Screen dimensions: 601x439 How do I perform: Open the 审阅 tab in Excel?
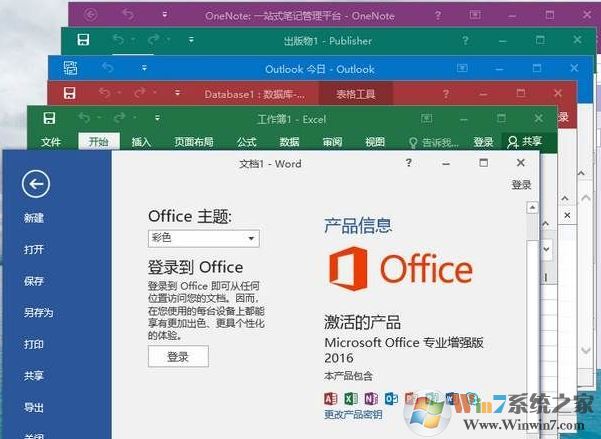332,142
